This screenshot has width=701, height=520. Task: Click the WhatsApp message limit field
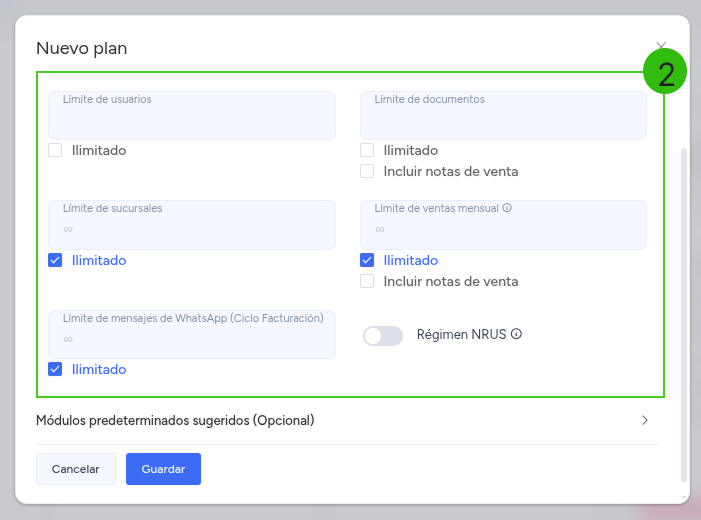[192, 334]
